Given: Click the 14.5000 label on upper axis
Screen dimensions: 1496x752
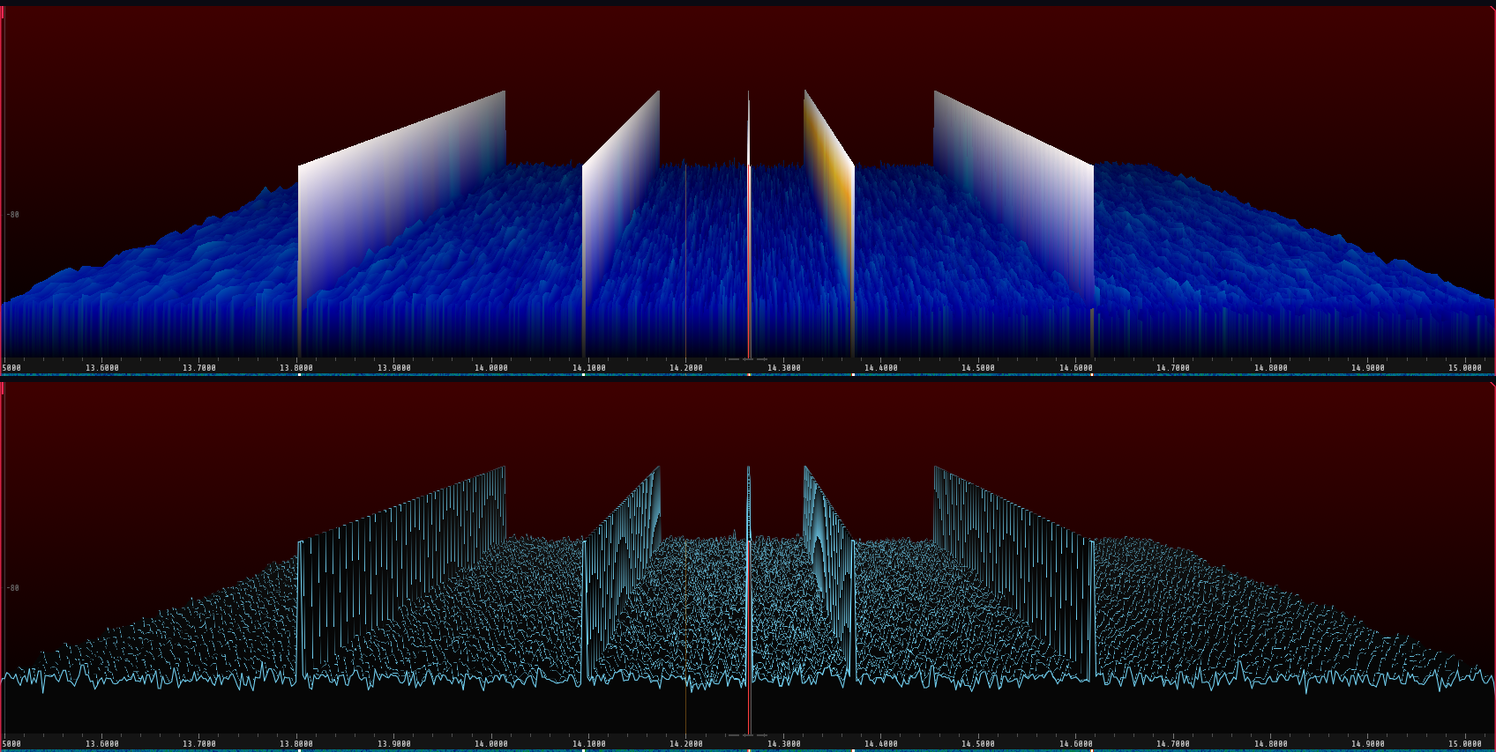Looking at the screenshot, I should (979, 368).
